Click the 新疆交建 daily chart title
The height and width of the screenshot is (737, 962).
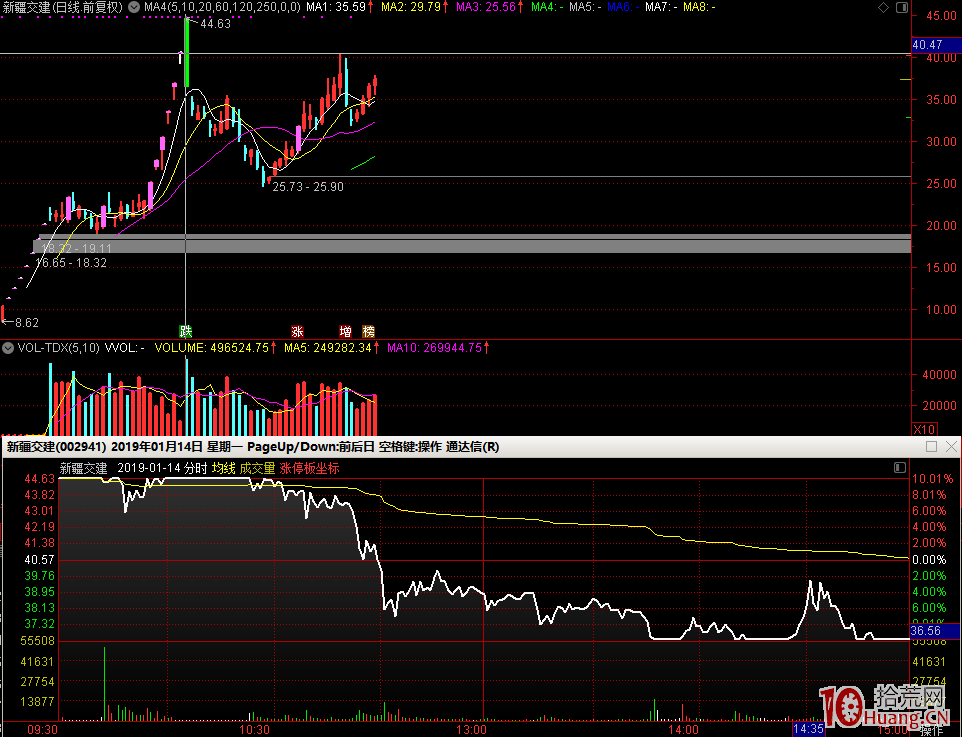pos(62,7)
